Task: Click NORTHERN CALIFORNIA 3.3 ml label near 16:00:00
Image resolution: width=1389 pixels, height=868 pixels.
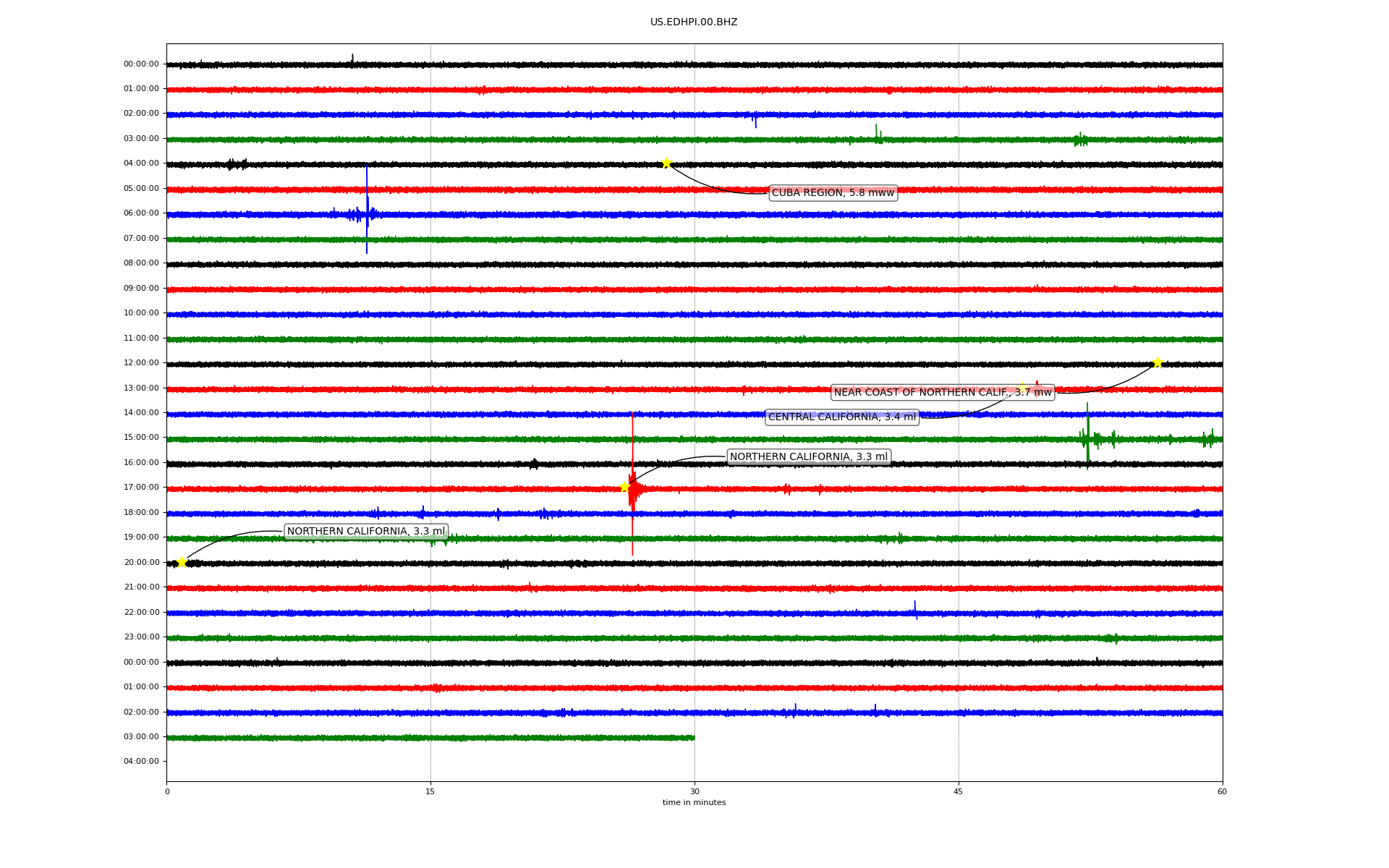Action: click(x=808, y=456)
